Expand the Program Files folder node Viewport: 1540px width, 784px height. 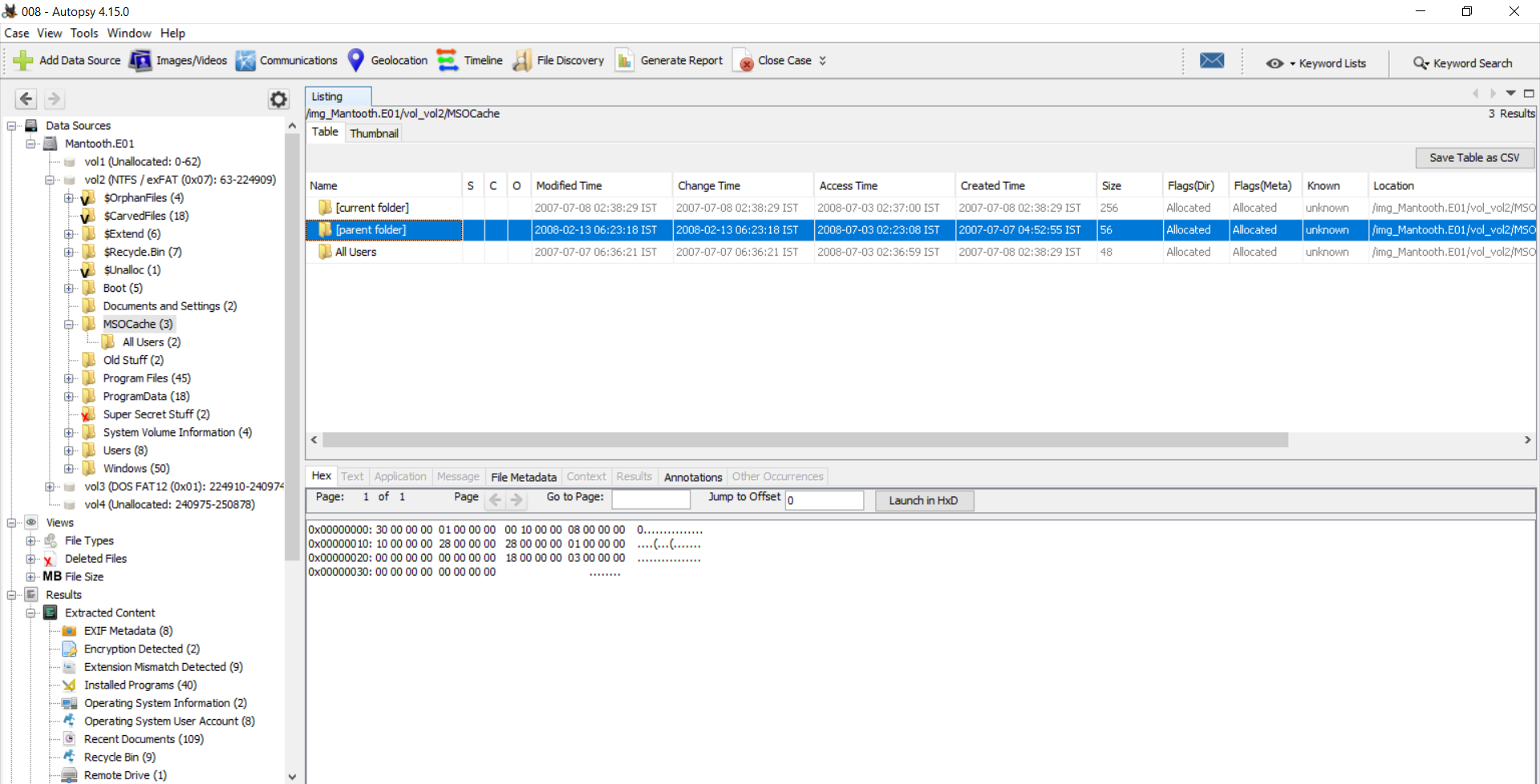click(x=69, y=378)
